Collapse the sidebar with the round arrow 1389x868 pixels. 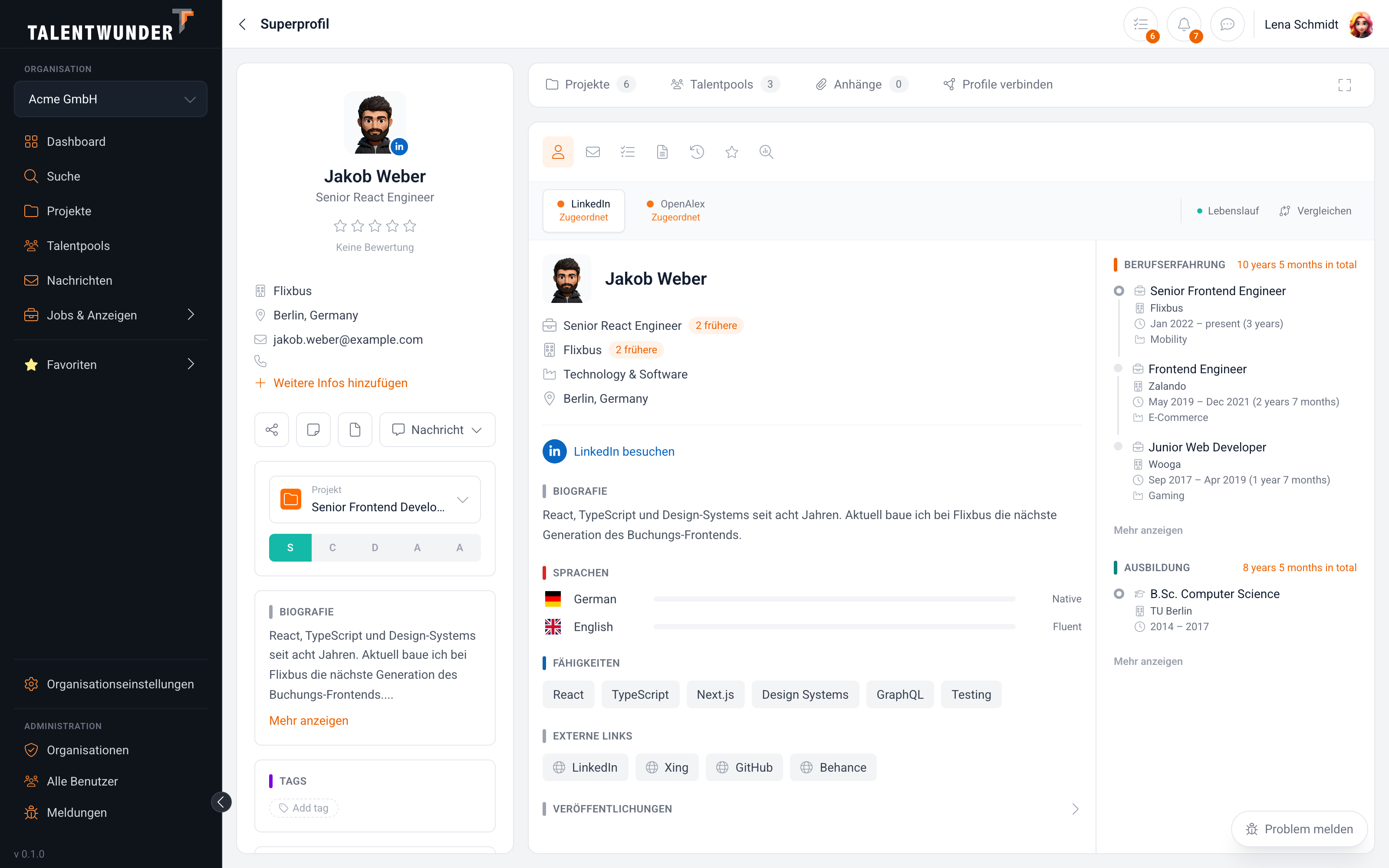[x=221, y=802]
